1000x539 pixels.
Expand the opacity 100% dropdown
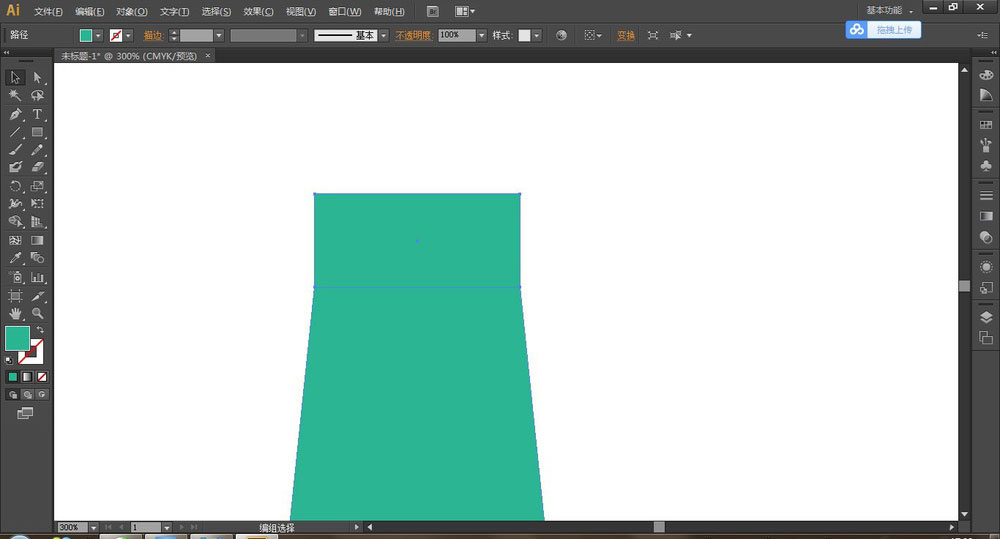481,35
